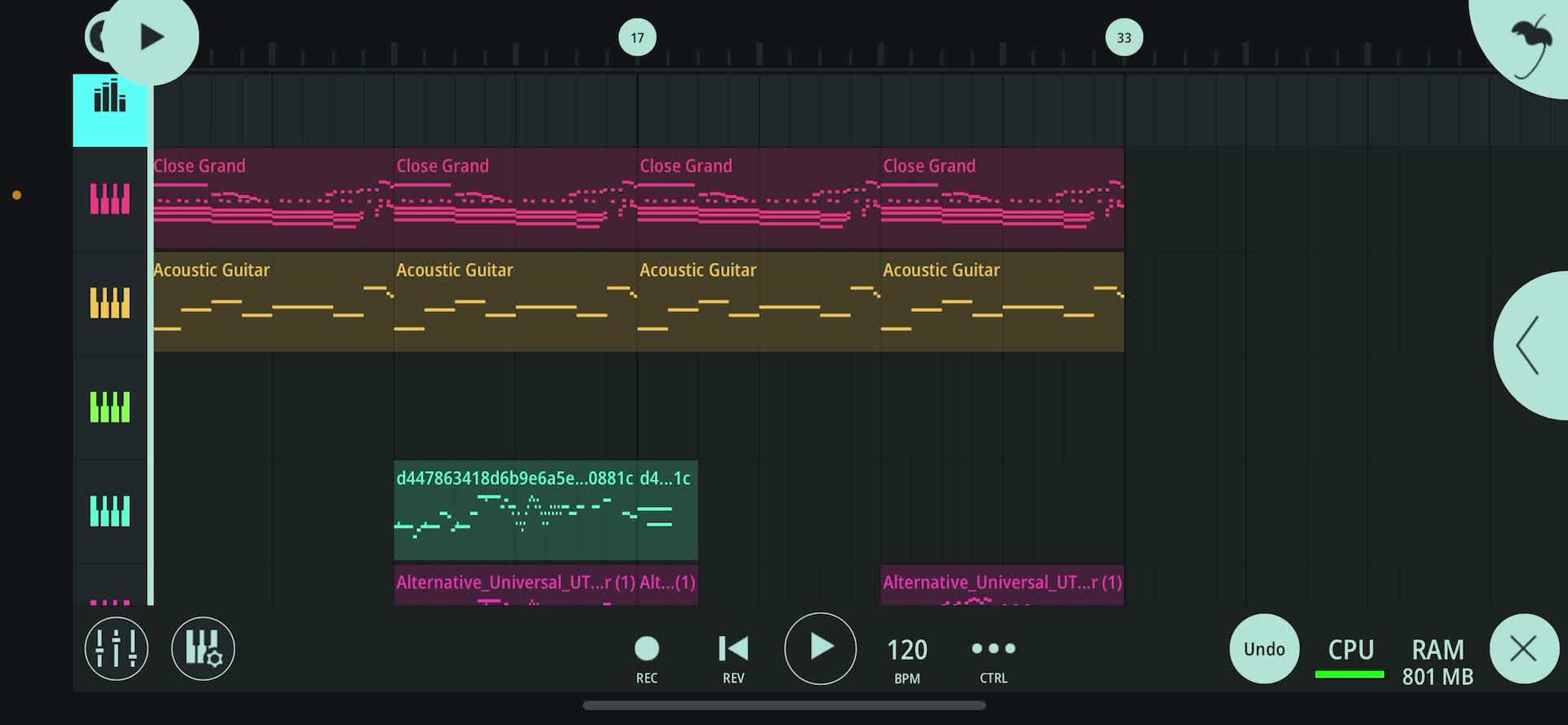Image resolution: width=1568 pixels, height=725 pixels.
Task: Select the short Alt...(1) clip
Action: click(667, 585)
